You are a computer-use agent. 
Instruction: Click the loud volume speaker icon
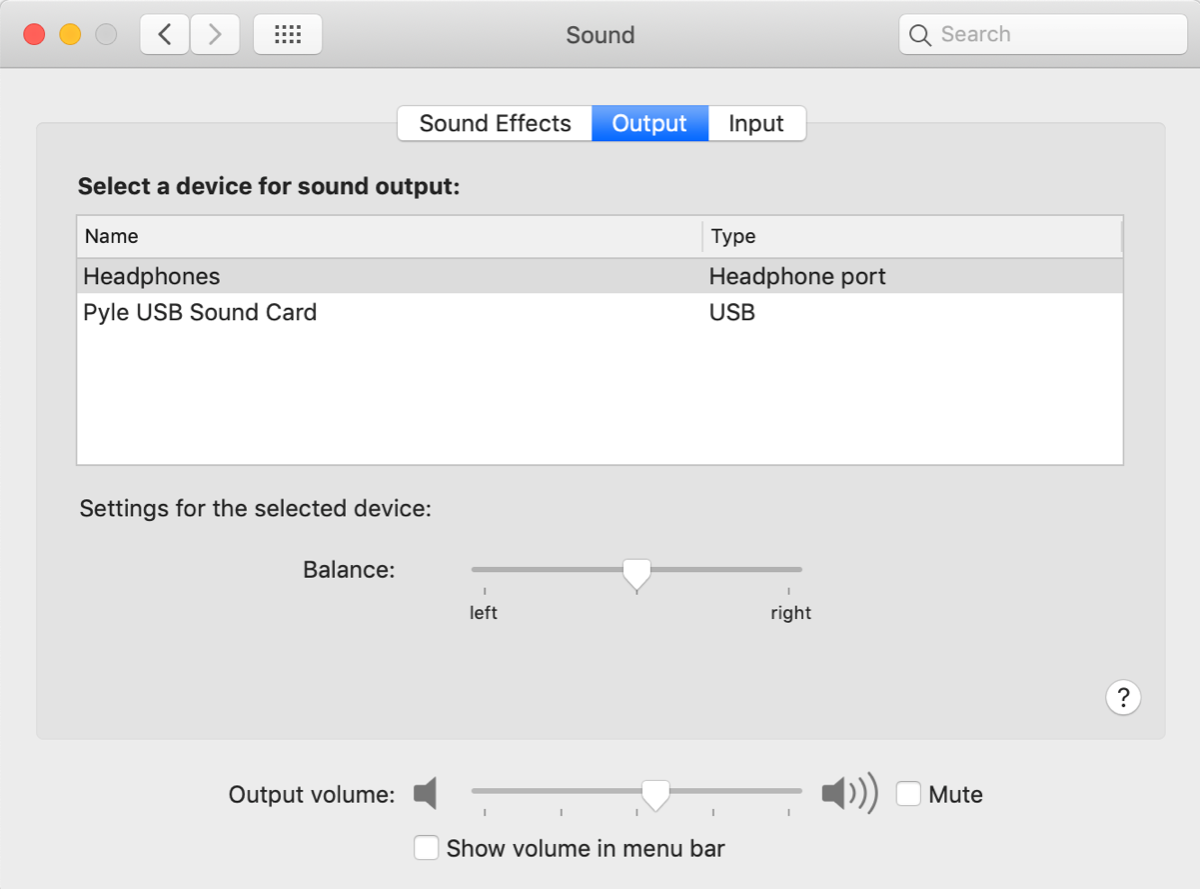848,794
